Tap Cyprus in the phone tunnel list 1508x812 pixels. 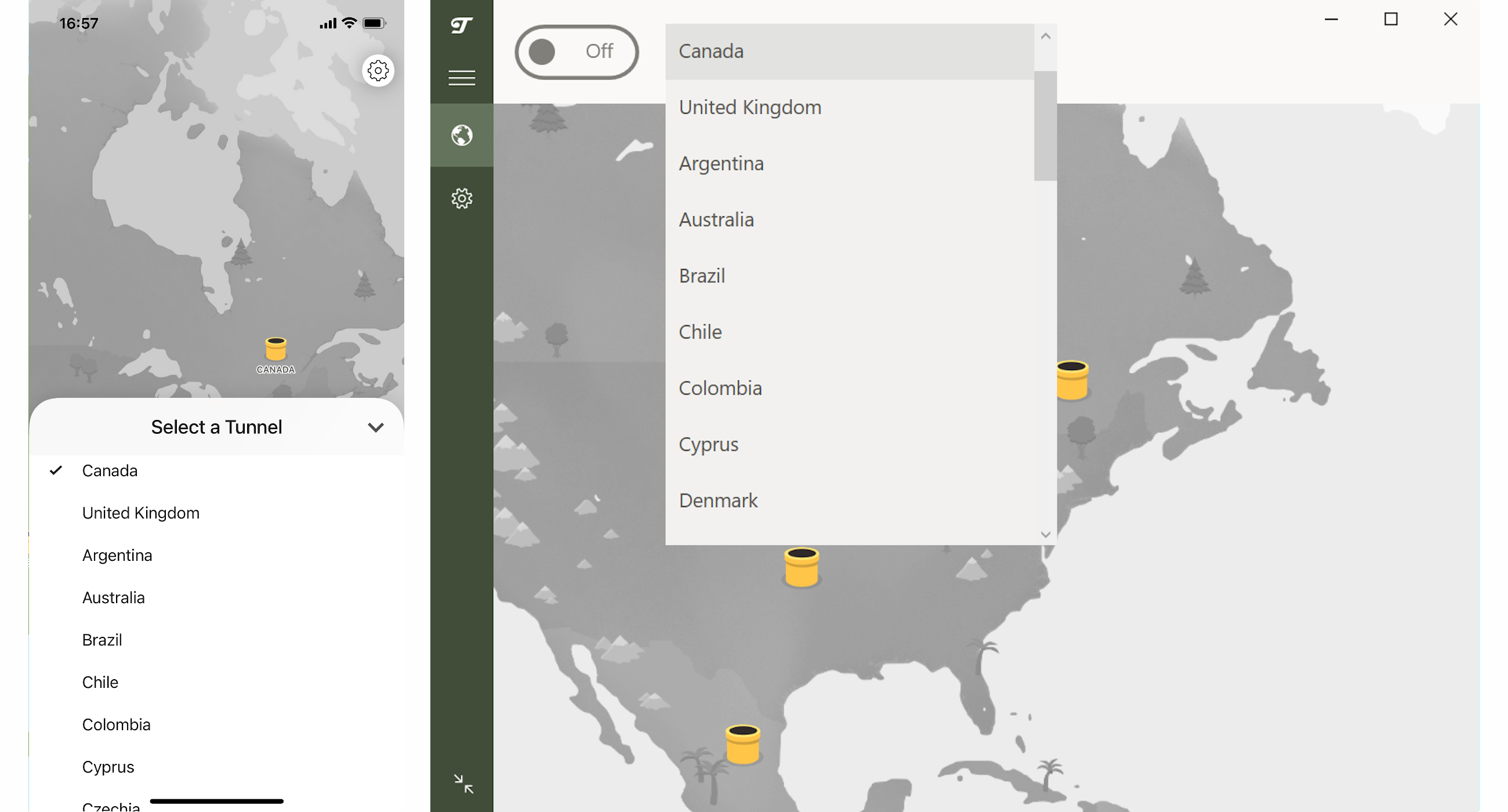pyautogui.click(x=108, y=767)
